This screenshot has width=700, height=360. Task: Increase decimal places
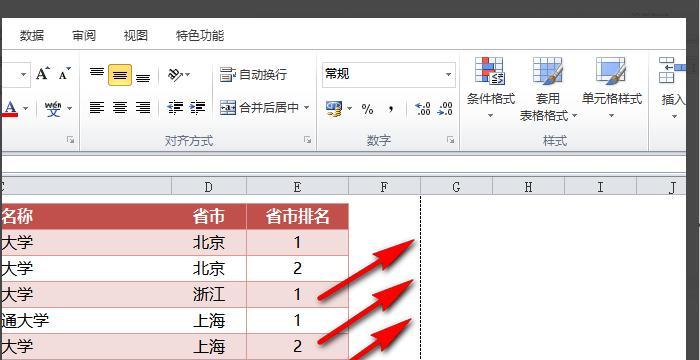422,109
